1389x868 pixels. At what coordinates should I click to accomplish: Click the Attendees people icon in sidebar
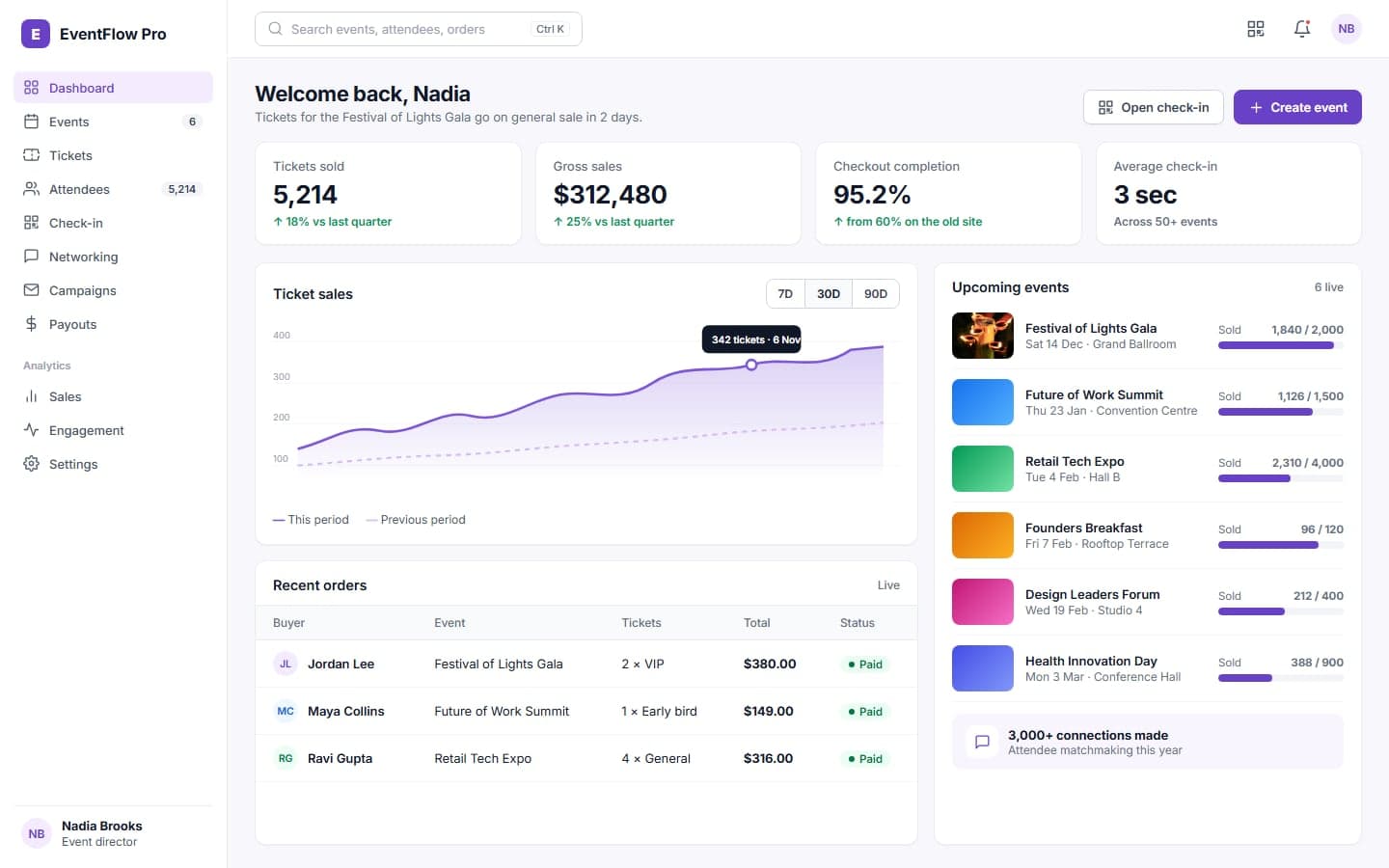(x=31, y=189)
